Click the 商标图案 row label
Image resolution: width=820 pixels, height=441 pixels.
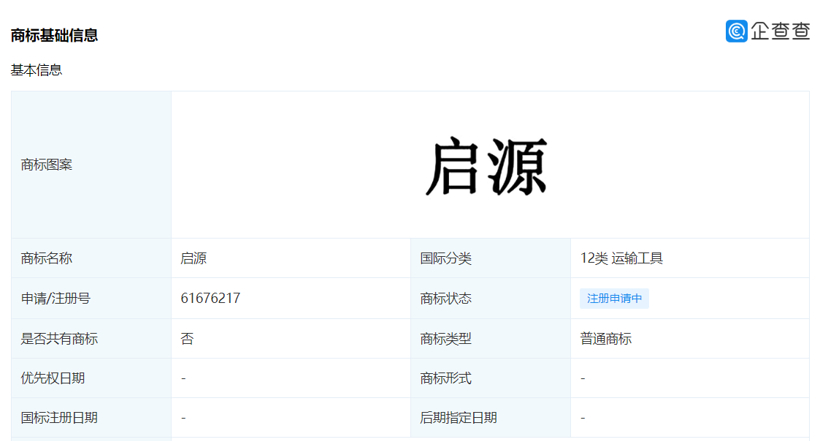[46, 164]
